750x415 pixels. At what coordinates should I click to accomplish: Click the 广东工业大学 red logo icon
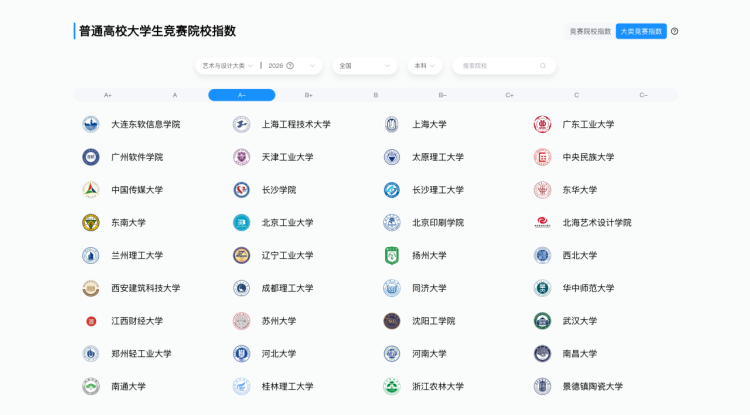[542, 124]
